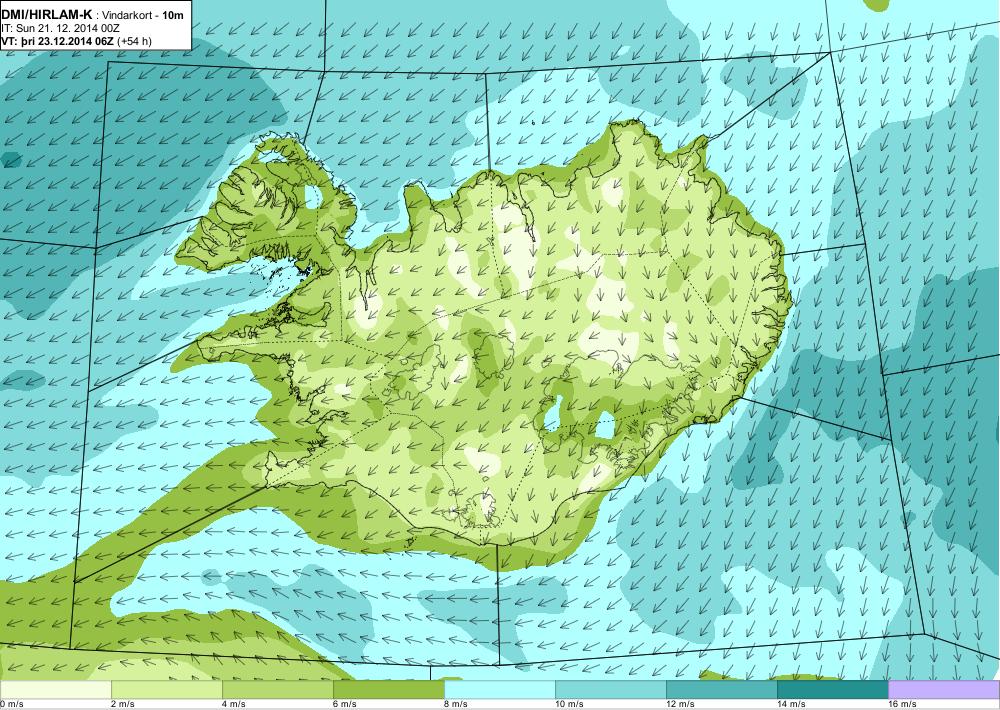Click the '10 m/s' legend label

[x=570, y=704]
